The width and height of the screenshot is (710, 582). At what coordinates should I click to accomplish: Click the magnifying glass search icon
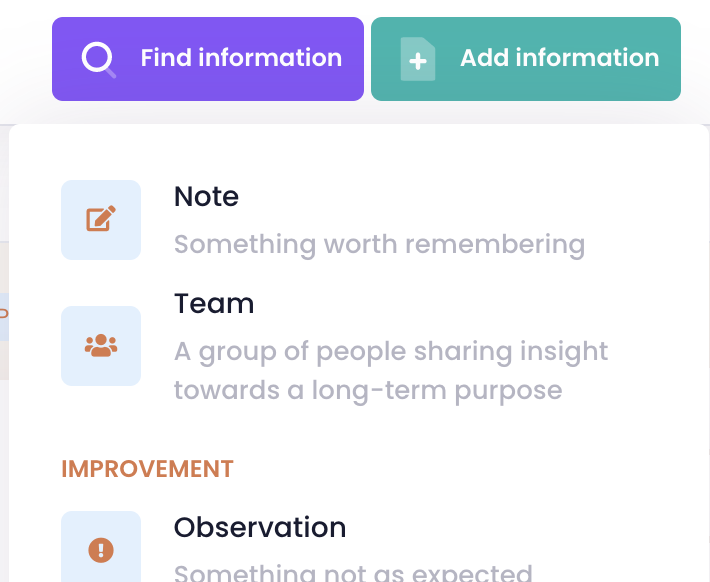99,59
